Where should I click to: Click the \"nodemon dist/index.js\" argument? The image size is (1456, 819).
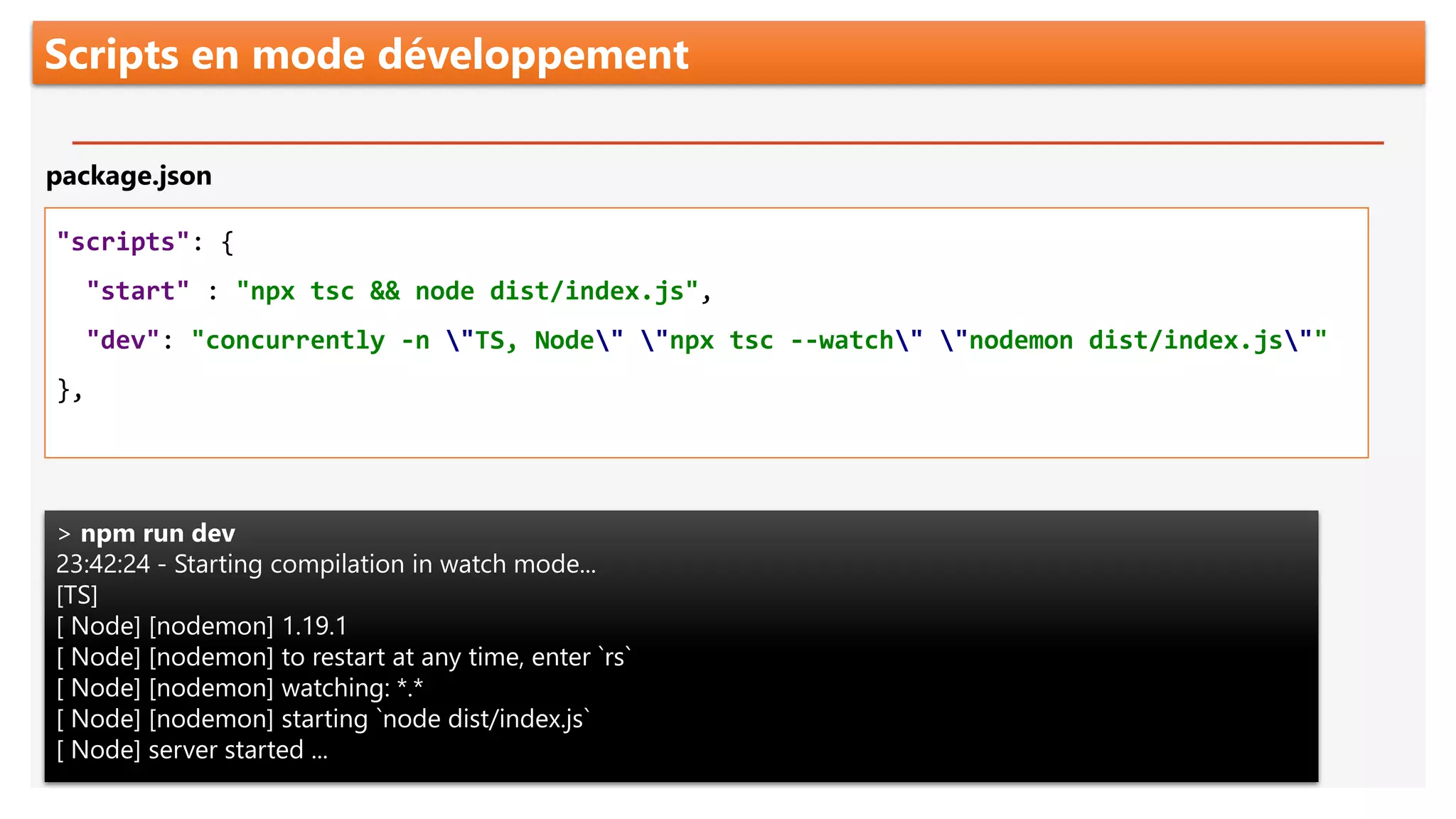pyautogui.click(x=1125, y=341)
